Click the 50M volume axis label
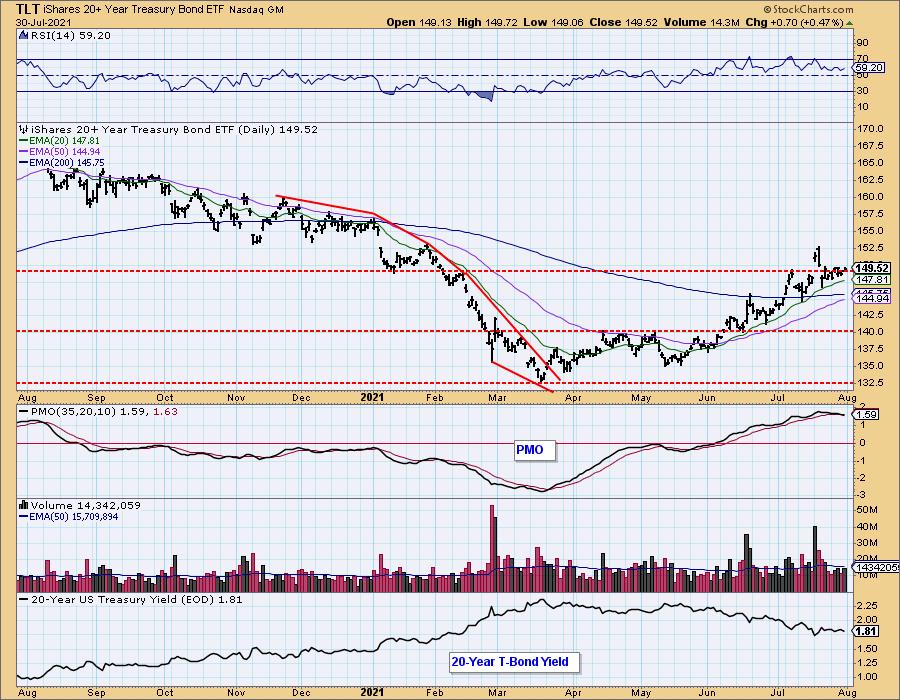The image size is (900, 700). [868, 510]
